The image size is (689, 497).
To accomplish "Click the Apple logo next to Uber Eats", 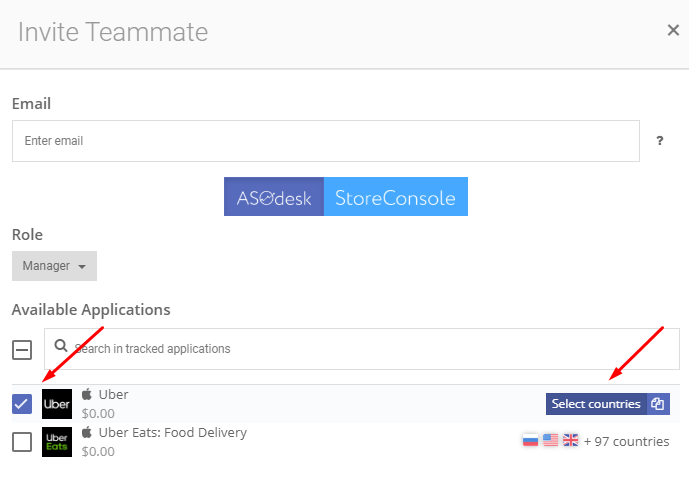I will (87, 432).
